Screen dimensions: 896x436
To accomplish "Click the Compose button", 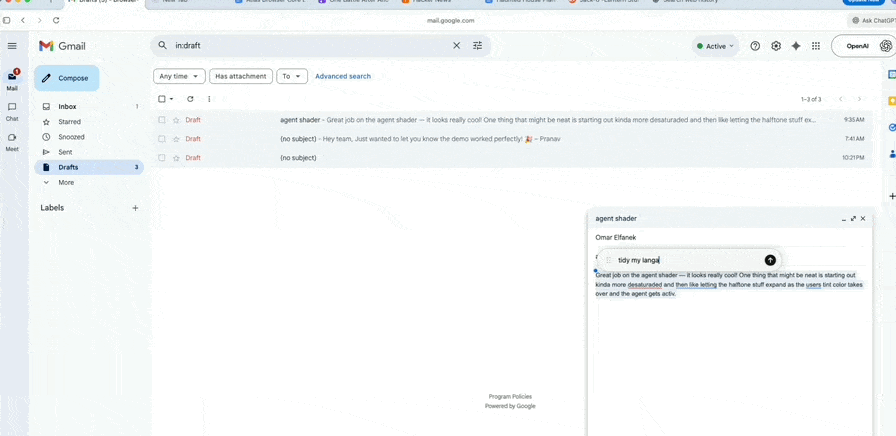I will tap(67, 78).
